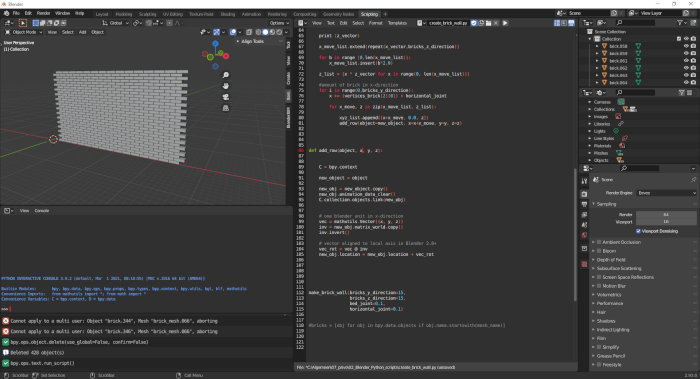Click the create_brick_wall.py text name field
This screenshot has height=379, width=700.
[448, 23]
